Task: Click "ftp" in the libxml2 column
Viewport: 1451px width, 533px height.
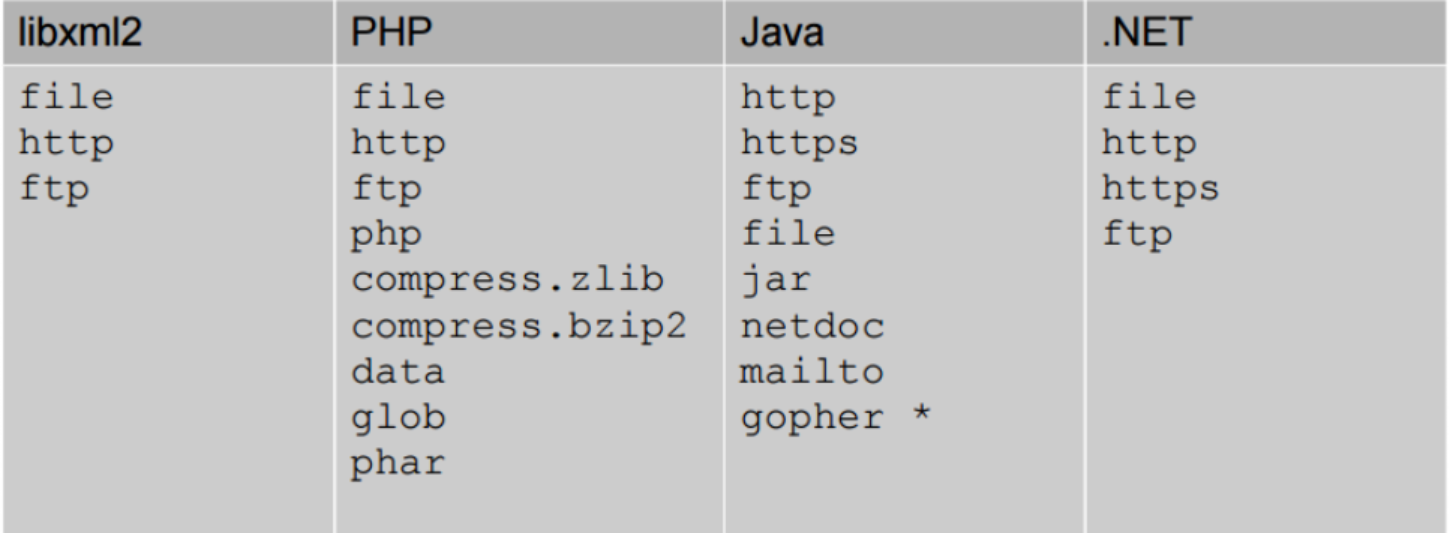Action: 54,189
